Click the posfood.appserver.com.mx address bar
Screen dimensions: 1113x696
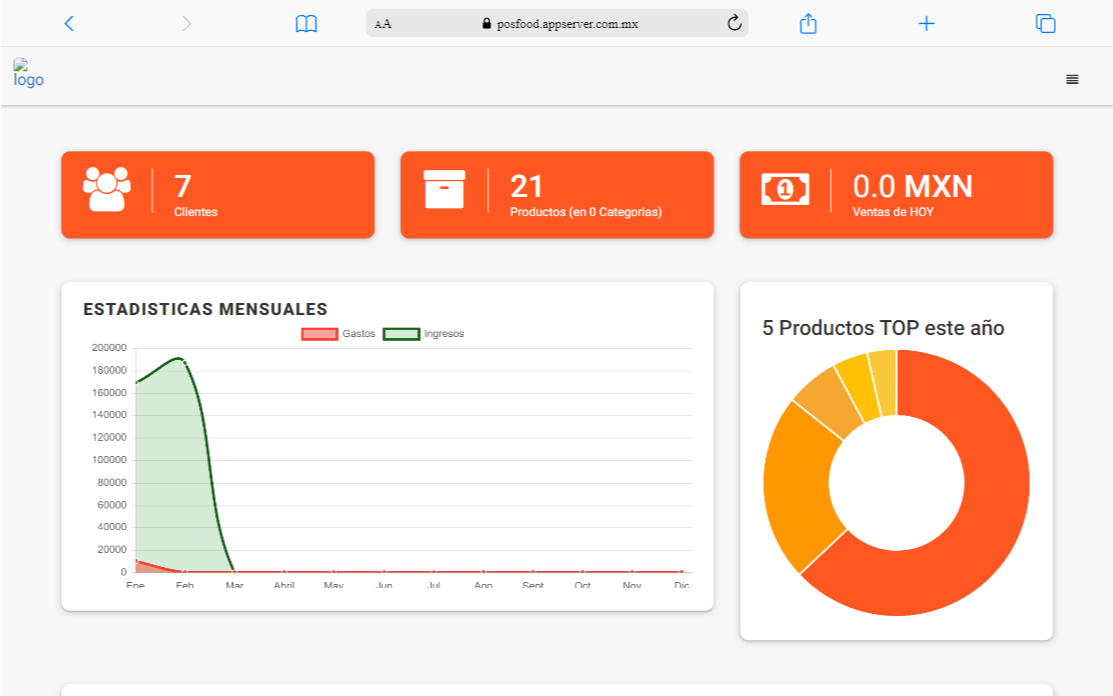556,23
